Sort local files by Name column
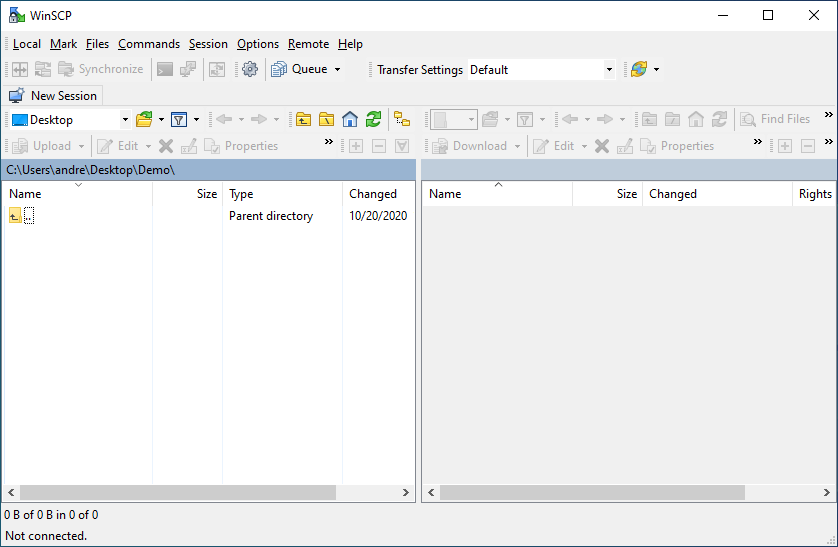This screenshot has width=838, height=547. [x=78, y=194]
